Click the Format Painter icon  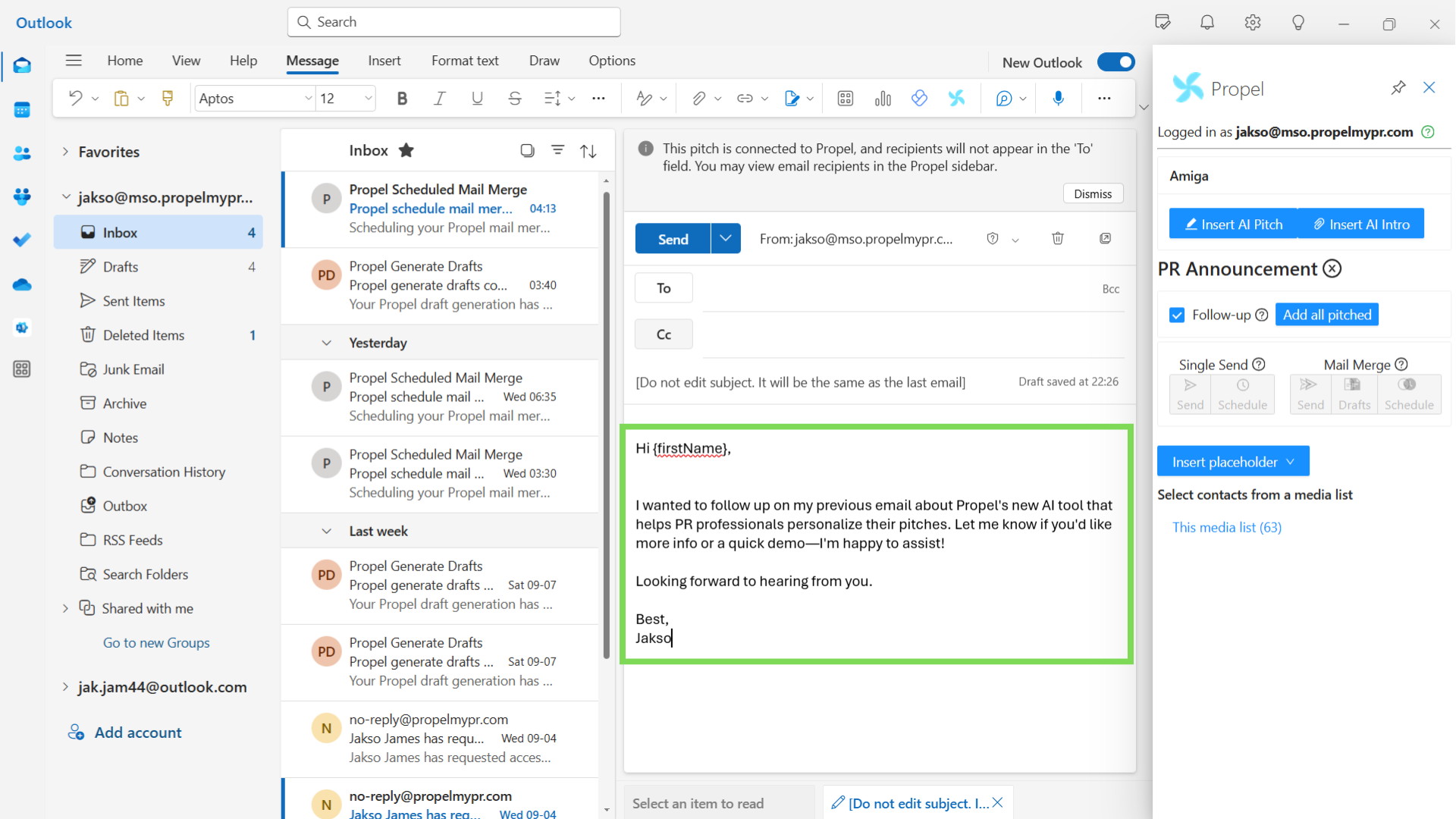point(168,99)
